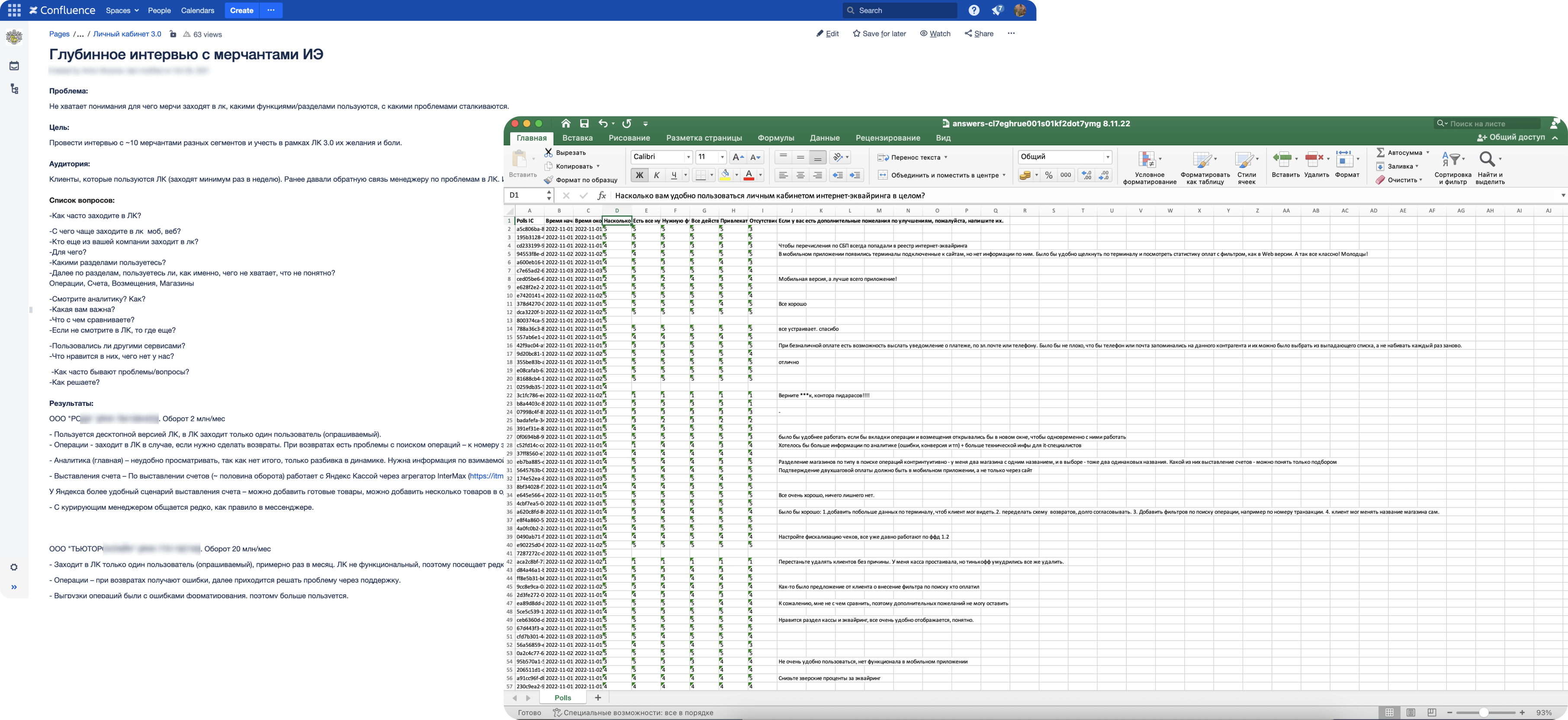The width and height of the screenshot is (1568, 720).
Task: Expand the formula bar chevron
Action: 1562,196
